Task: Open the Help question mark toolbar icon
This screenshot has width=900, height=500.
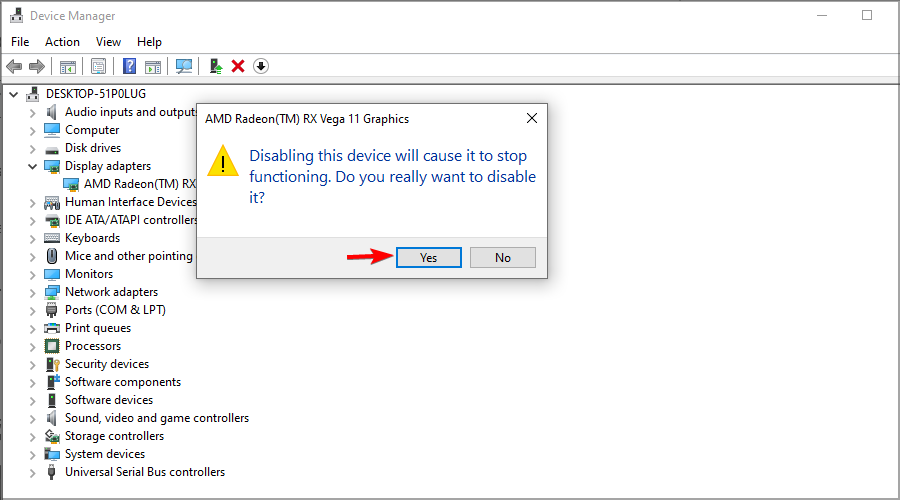Action: 130,67
